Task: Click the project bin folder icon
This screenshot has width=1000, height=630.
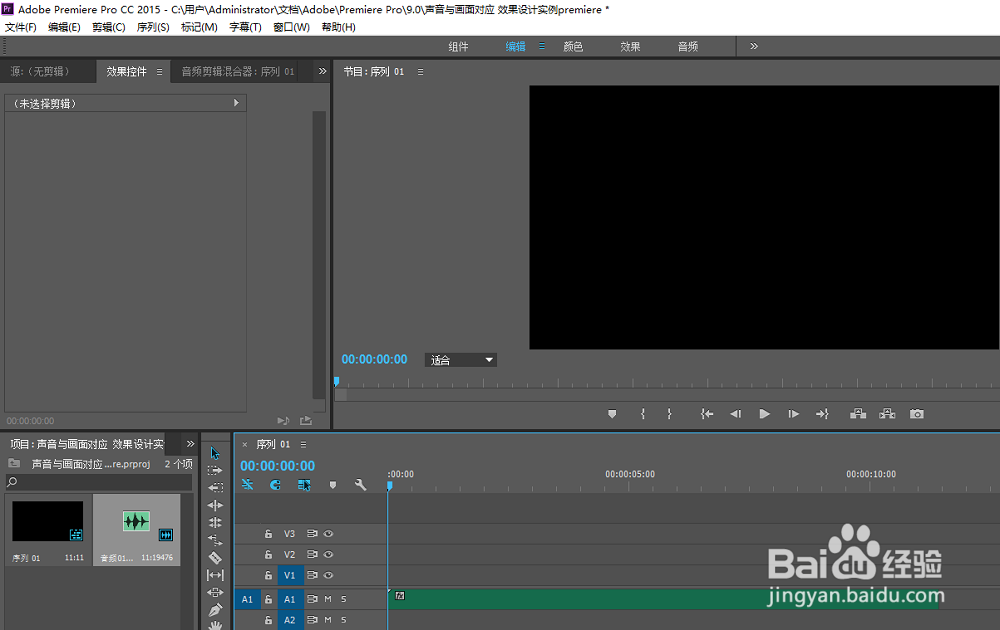Action: pos(15,463)
